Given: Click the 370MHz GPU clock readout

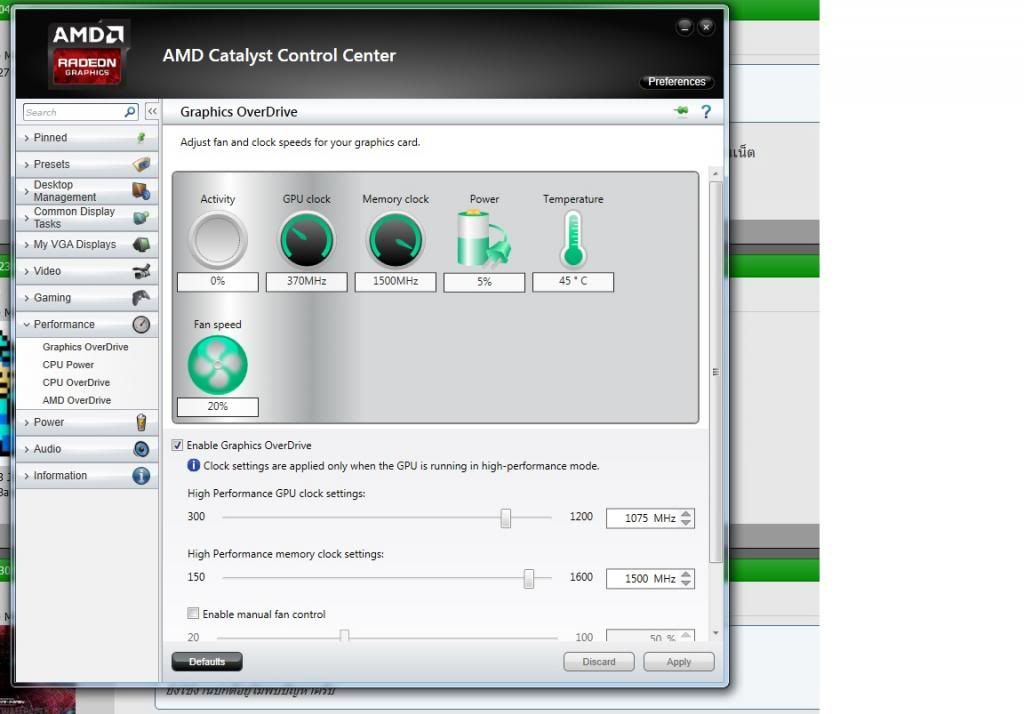Looking at the screenshot, I should [x=306, y=282].
